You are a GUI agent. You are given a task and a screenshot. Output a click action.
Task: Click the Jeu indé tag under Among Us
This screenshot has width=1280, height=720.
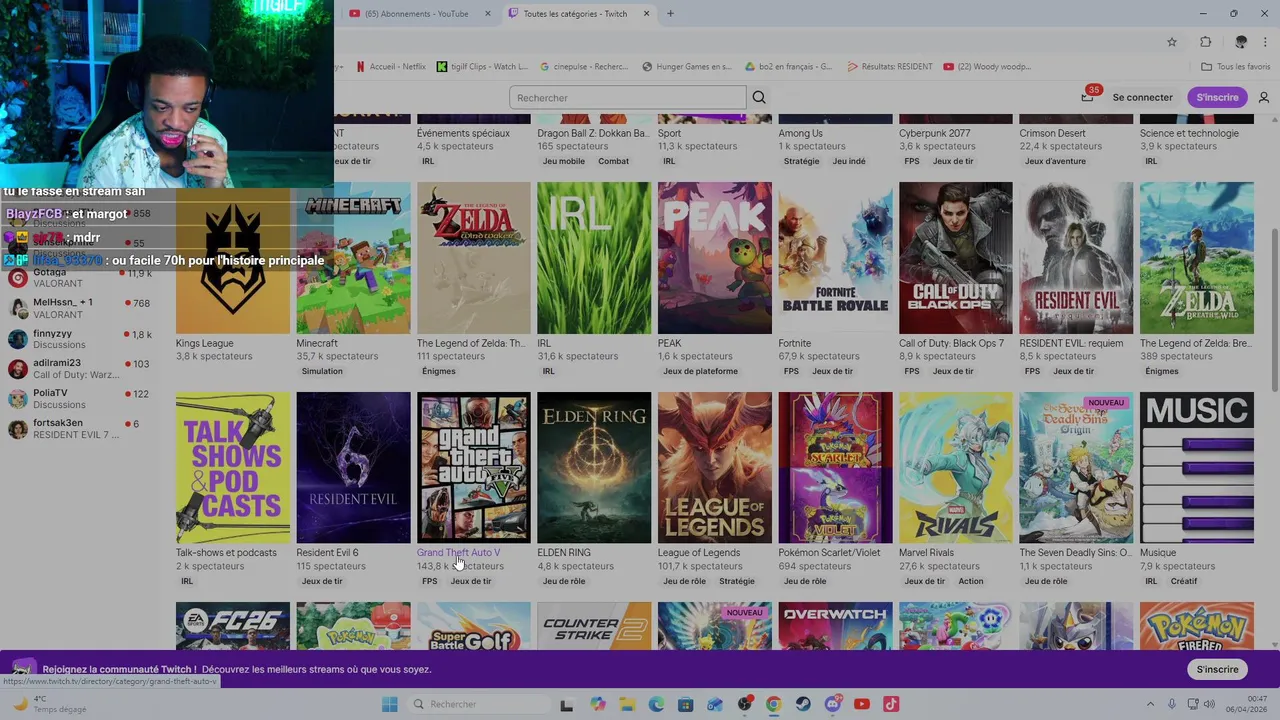(x=849, y=161)
